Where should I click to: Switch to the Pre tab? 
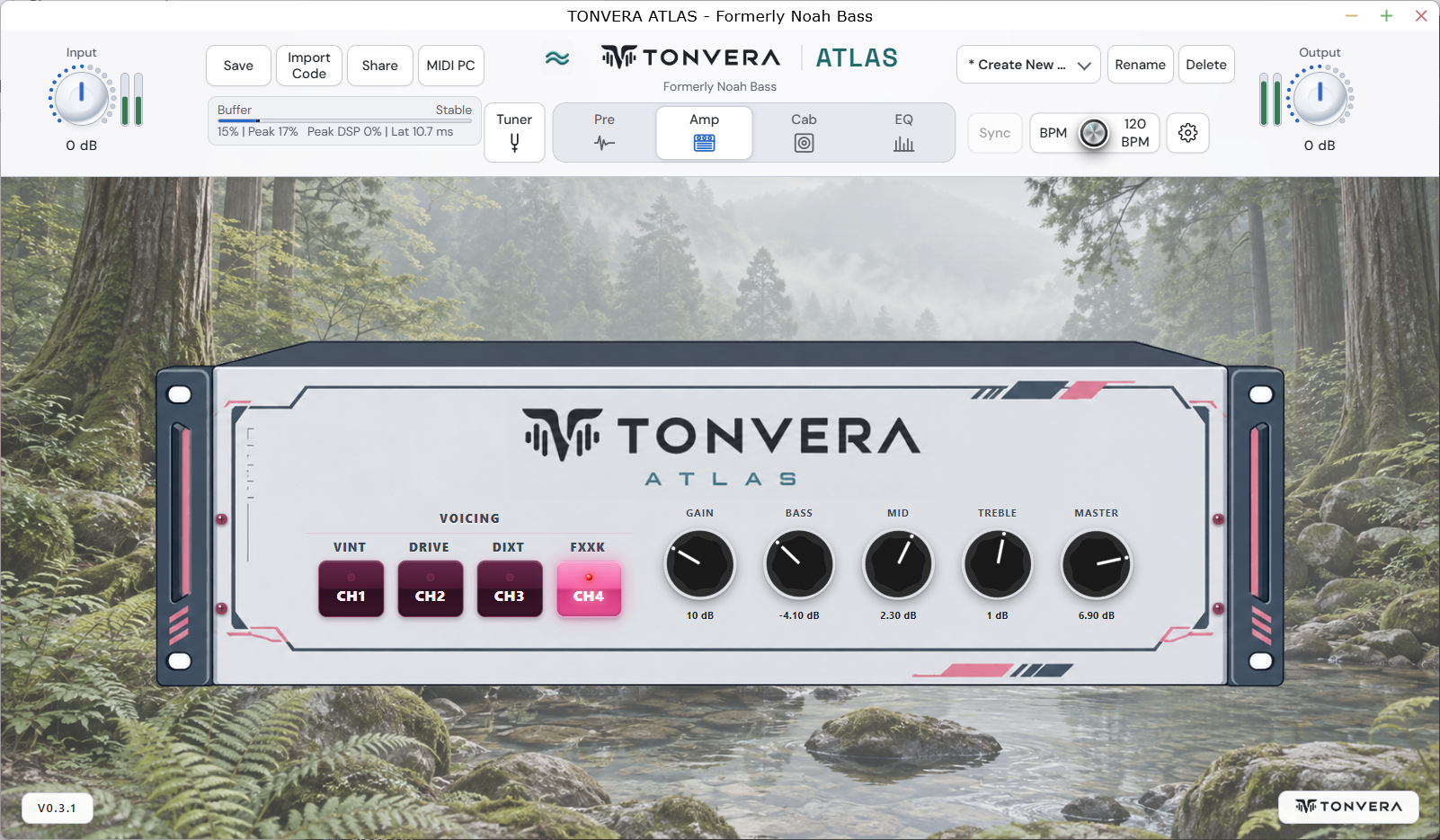[604, 133]
